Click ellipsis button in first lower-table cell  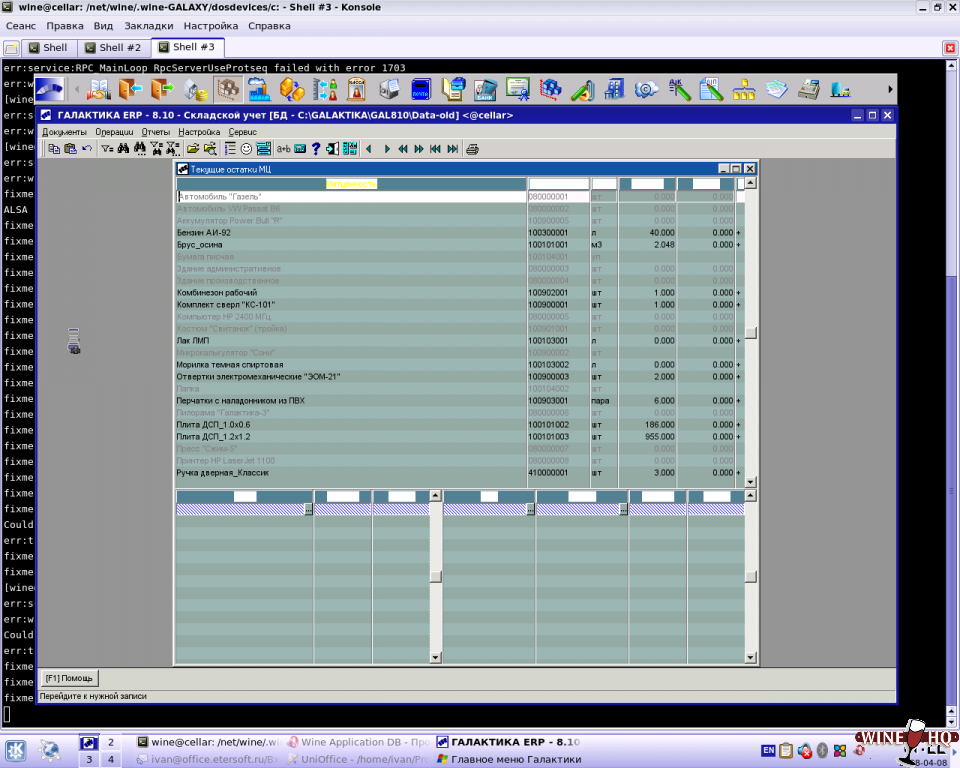pos(309,509)
